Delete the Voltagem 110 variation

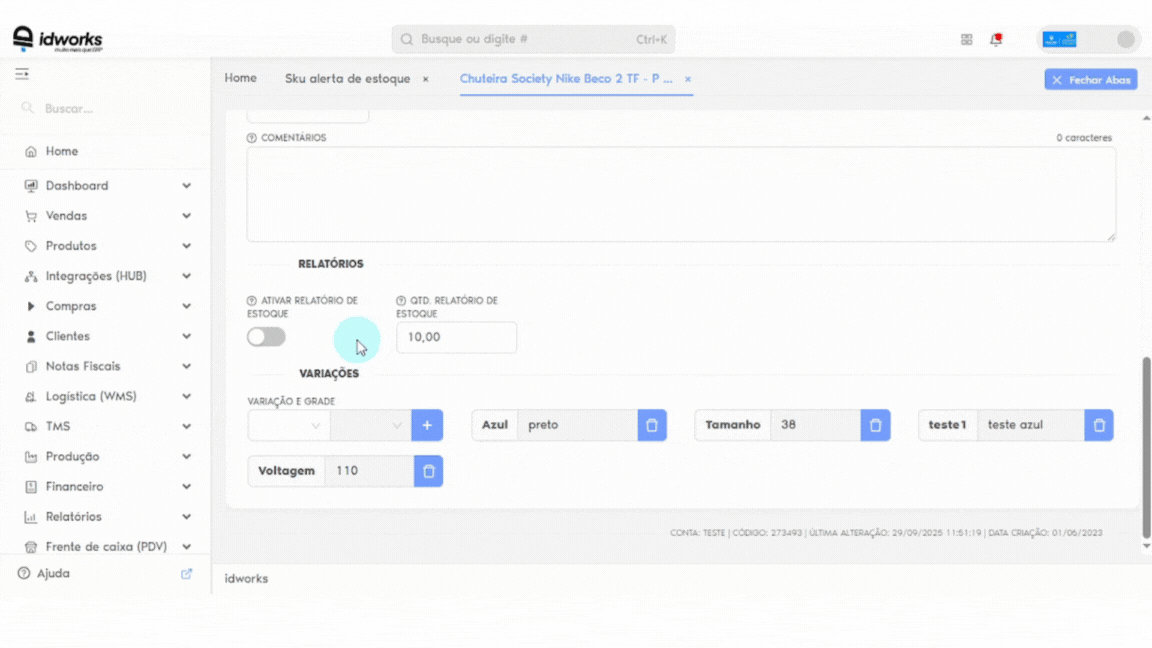428,471
